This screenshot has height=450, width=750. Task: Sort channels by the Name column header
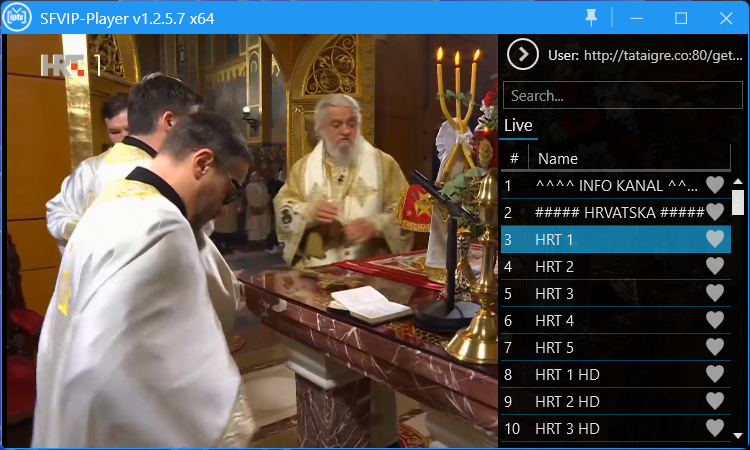tap(628, 158)
